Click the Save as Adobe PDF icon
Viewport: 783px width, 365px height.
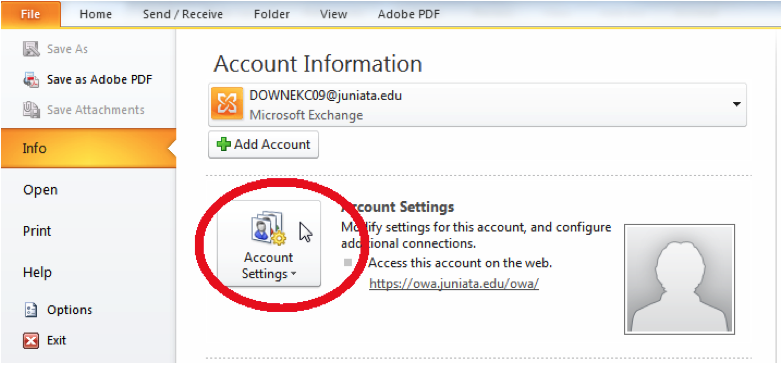click(31, 79)
